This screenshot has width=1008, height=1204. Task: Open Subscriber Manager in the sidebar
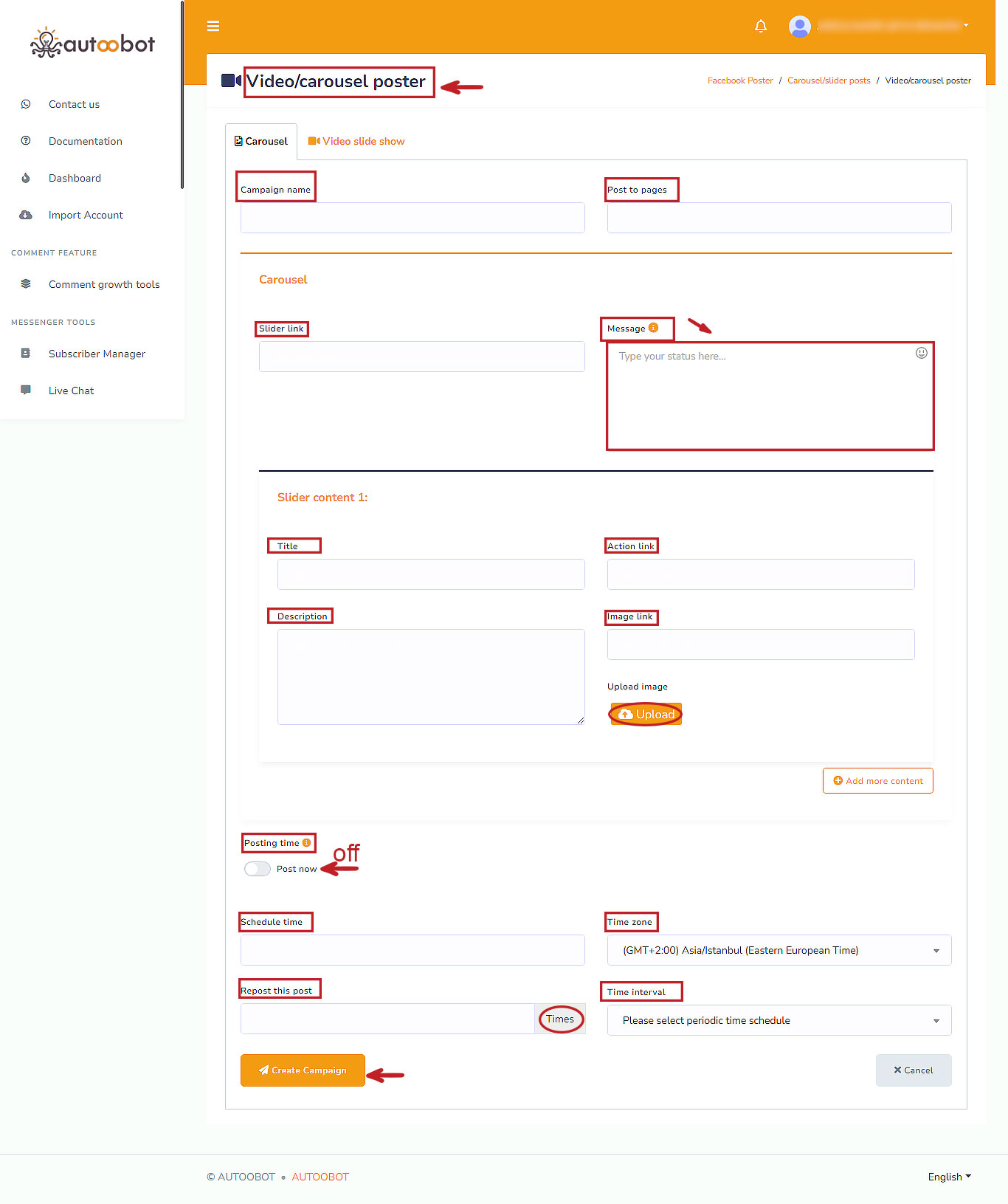click(x=97, y=354)
